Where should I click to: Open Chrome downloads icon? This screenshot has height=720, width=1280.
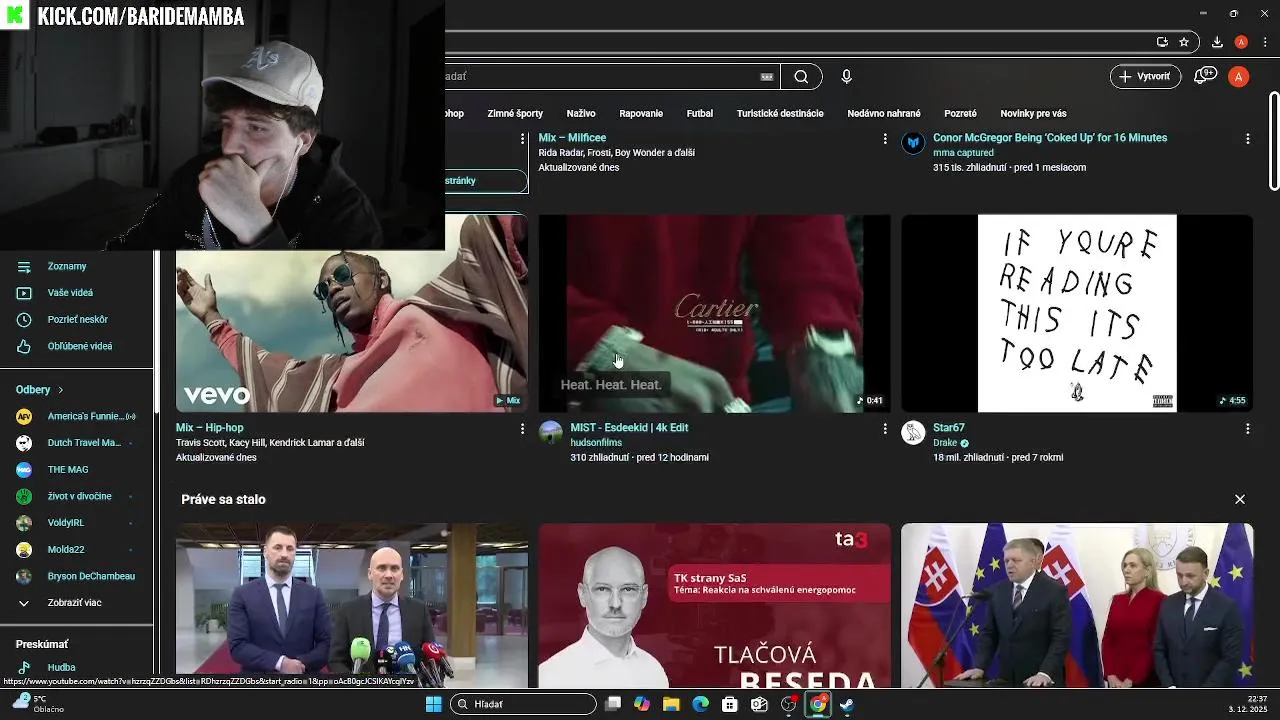coord(1217,42)
